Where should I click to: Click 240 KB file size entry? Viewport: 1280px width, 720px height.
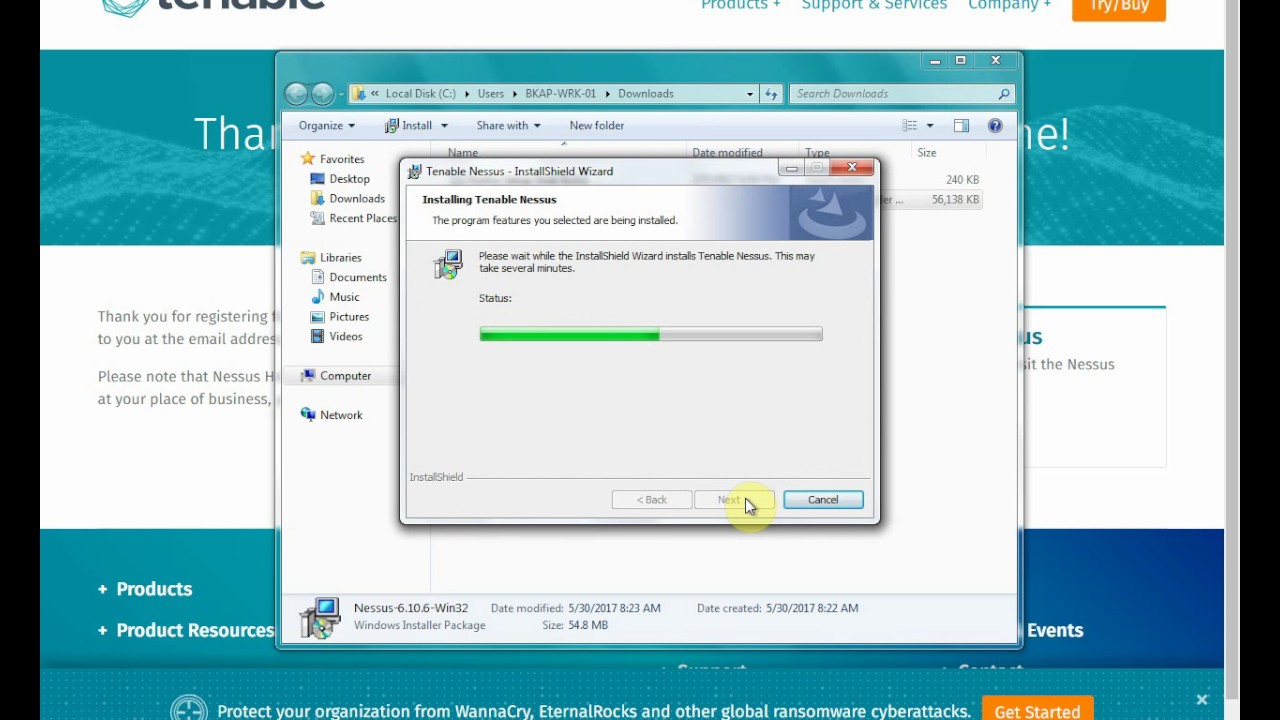pos(962,180)
